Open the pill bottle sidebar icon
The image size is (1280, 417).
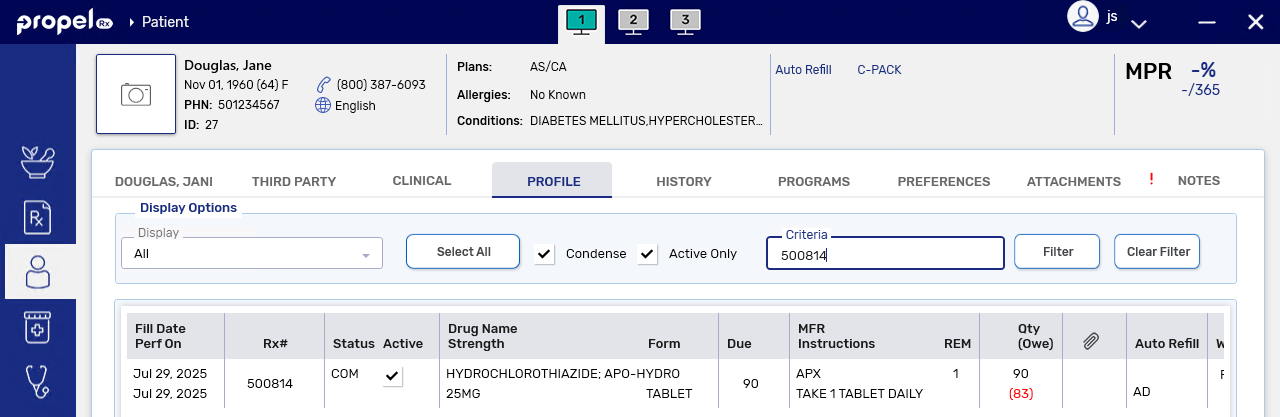pyautogui.click(x=38, y=326)
